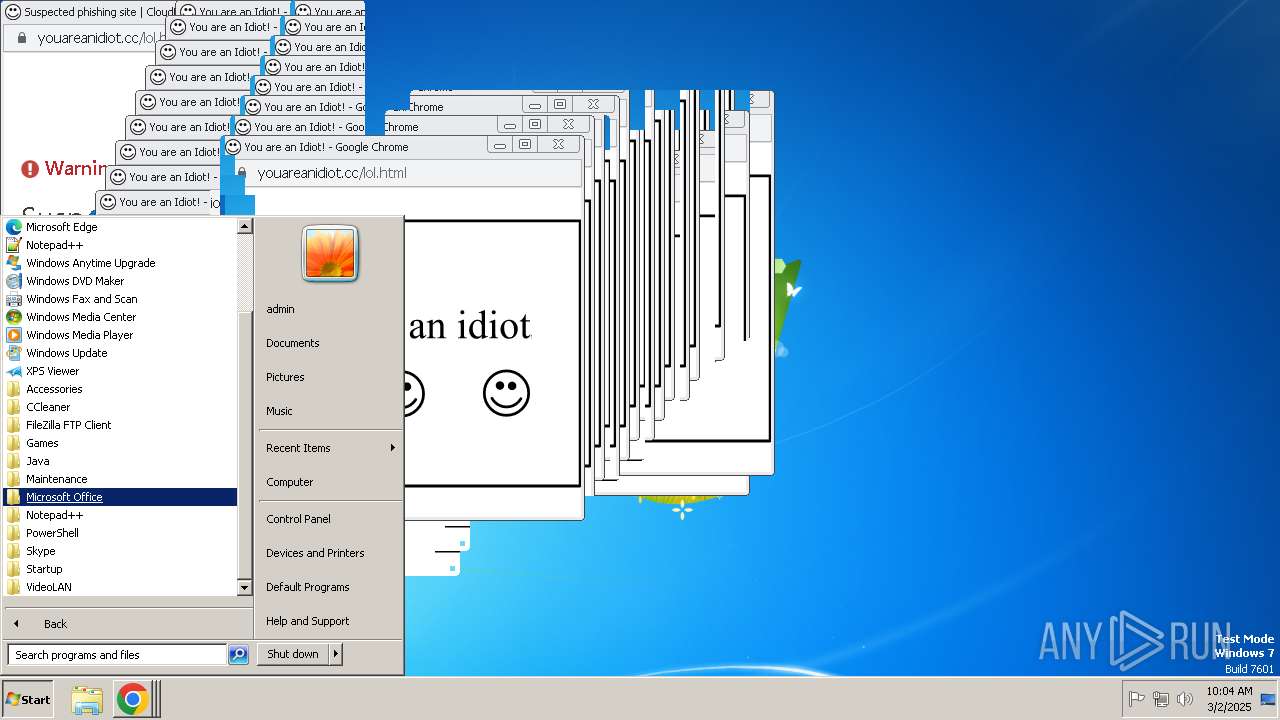Expand the Java folder

[x=120, y=461]
